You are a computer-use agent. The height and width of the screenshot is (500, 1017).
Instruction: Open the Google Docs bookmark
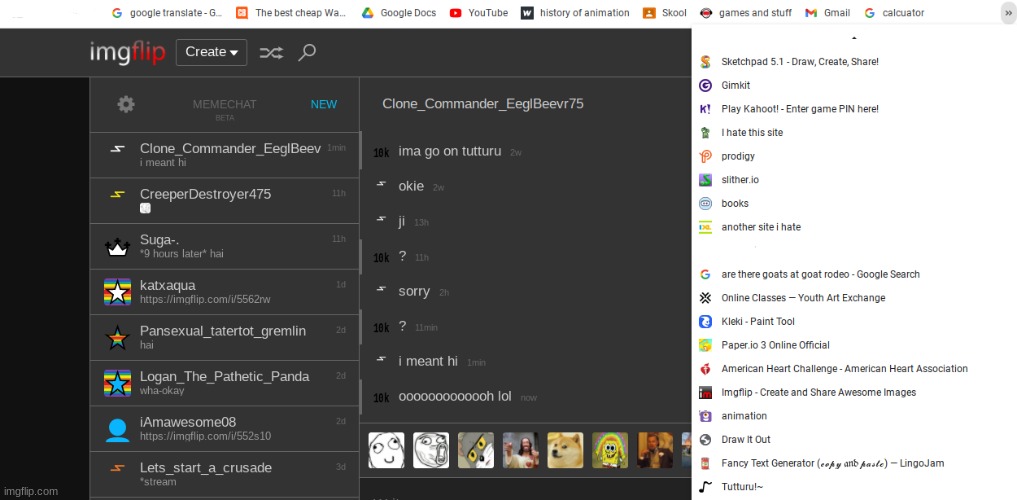pyautogui.click(x=399, y=13)
